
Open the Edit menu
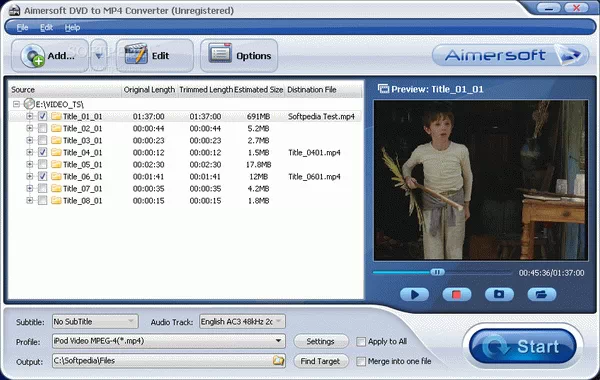tap(46, 28)
